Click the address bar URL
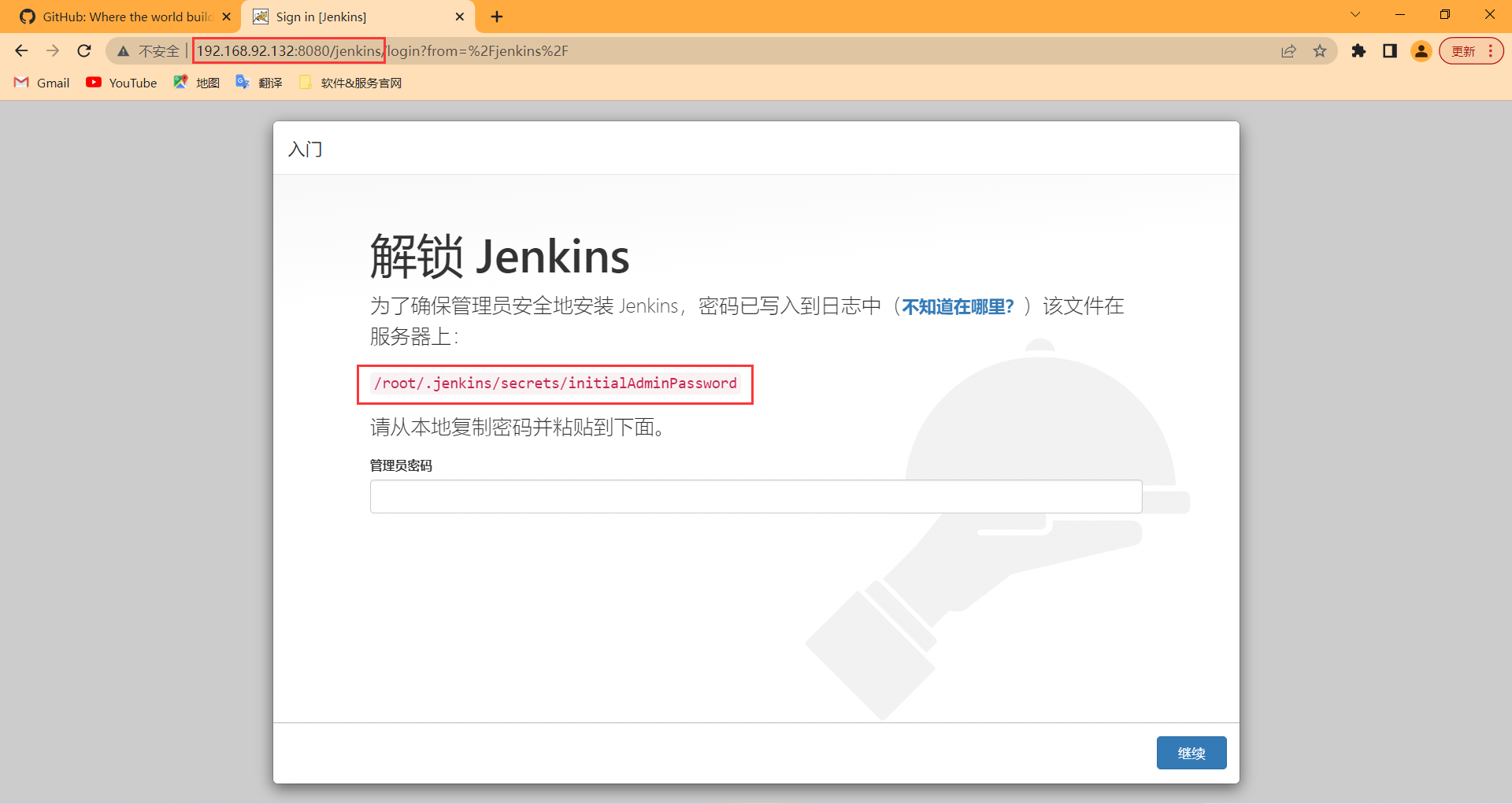 click(x=382, y=51)
